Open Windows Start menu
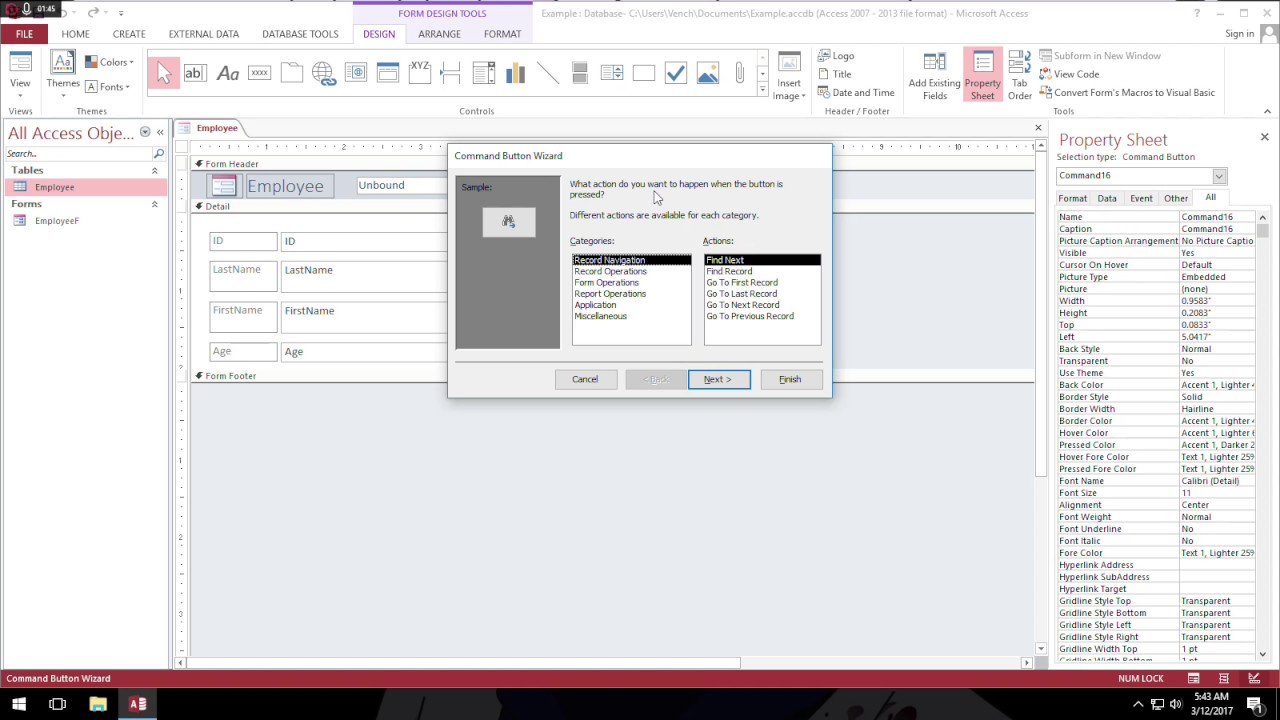The height and width of the screenshot is (720, 1280). point(19,704)
